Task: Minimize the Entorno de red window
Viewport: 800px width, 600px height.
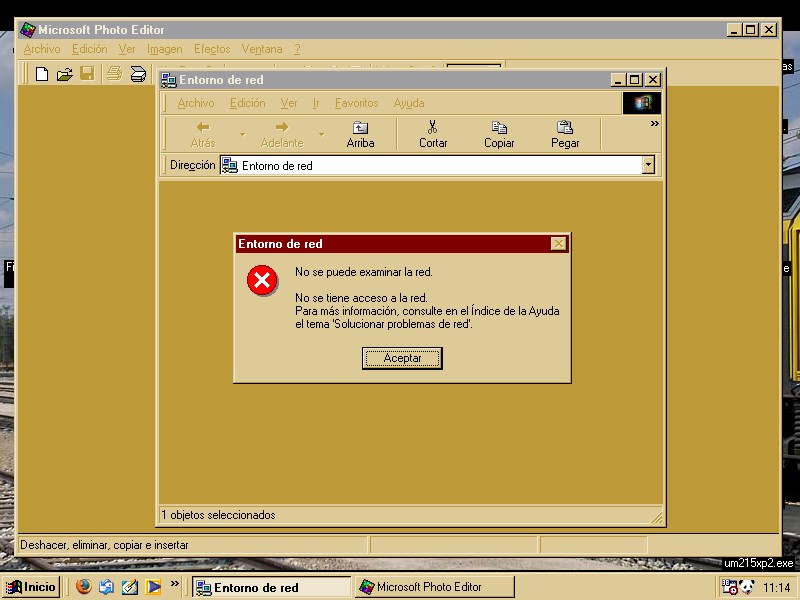Action: click(618, 80)
